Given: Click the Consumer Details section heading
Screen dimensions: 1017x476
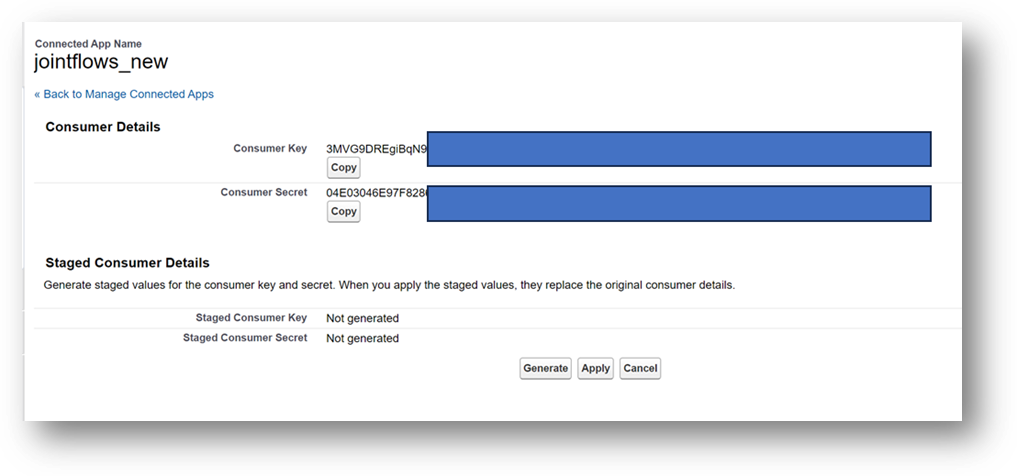Looking at the screenshot, I should (x=103, y=127).
